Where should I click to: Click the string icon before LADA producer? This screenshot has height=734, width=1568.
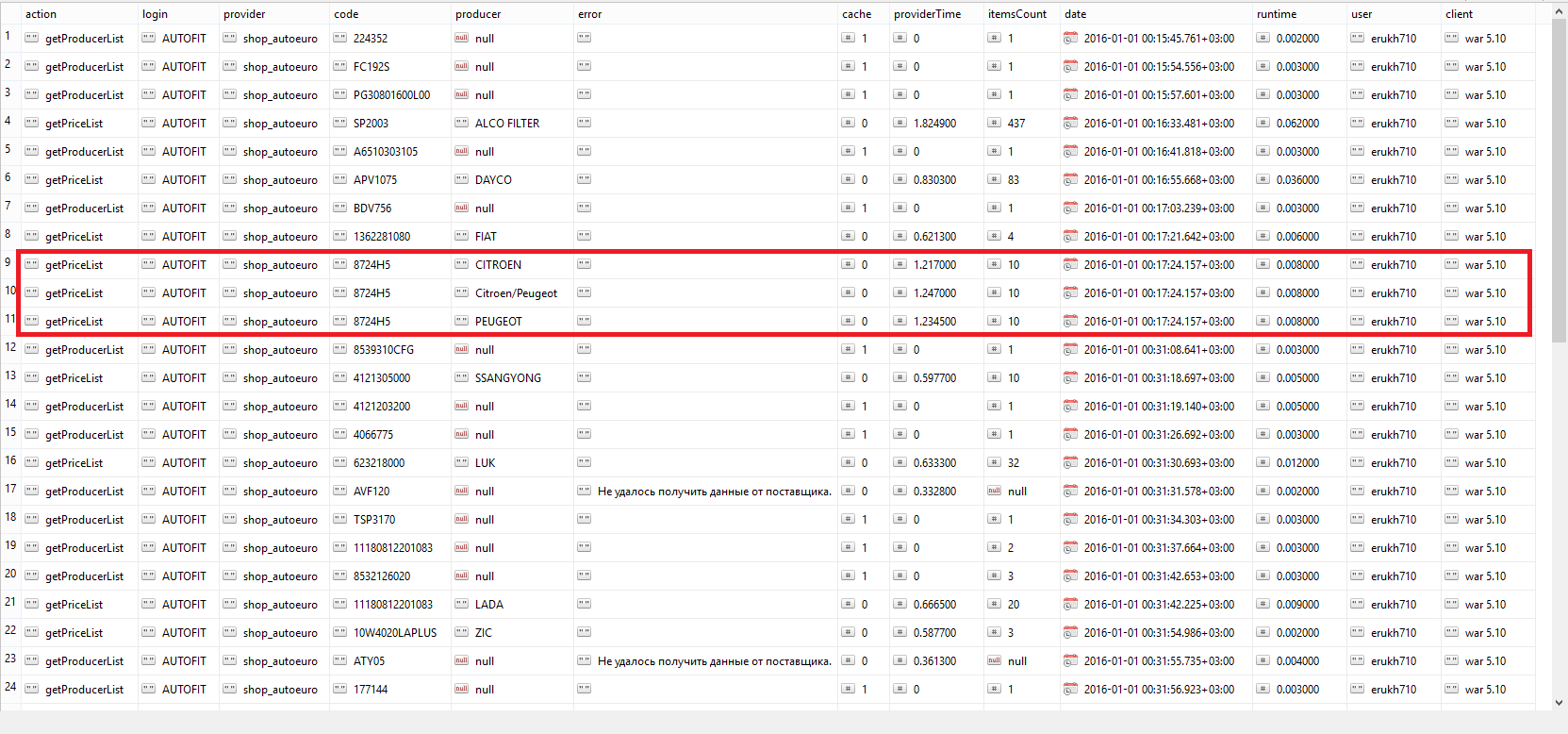[461, 605]
